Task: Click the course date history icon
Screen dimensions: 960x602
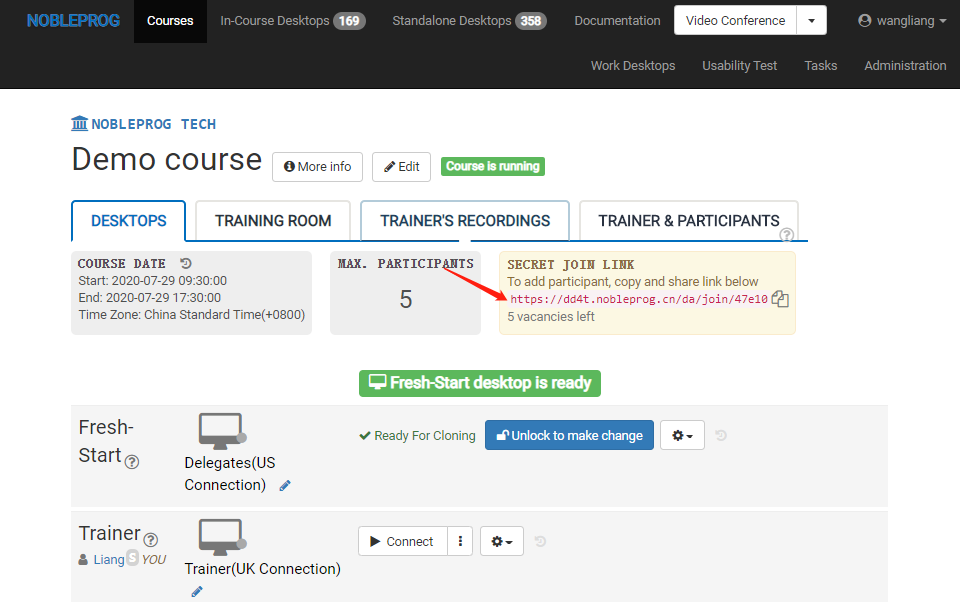Action: tap(186, 263)
